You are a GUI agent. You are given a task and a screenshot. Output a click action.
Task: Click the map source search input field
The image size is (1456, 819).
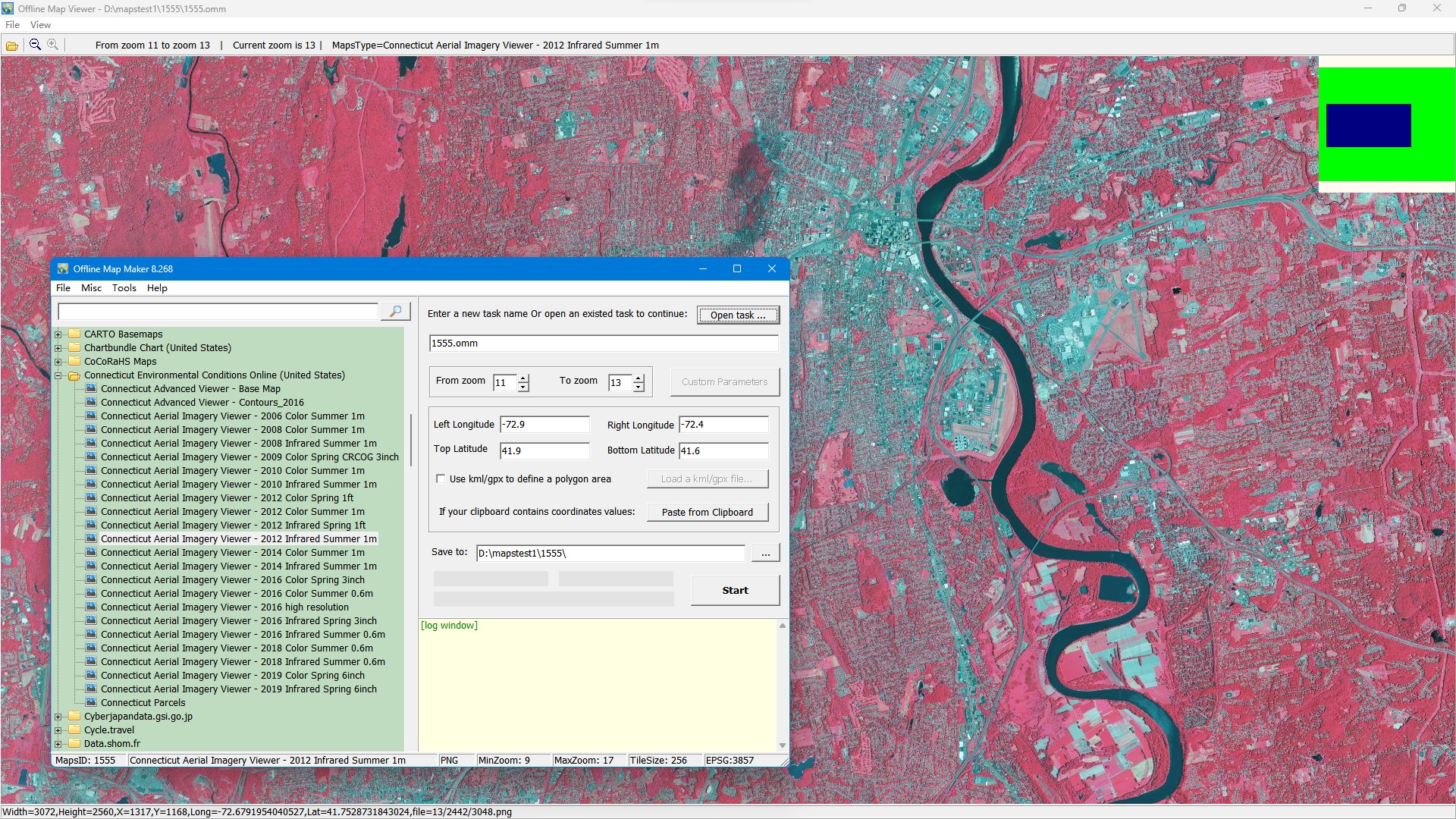[218, 312]
